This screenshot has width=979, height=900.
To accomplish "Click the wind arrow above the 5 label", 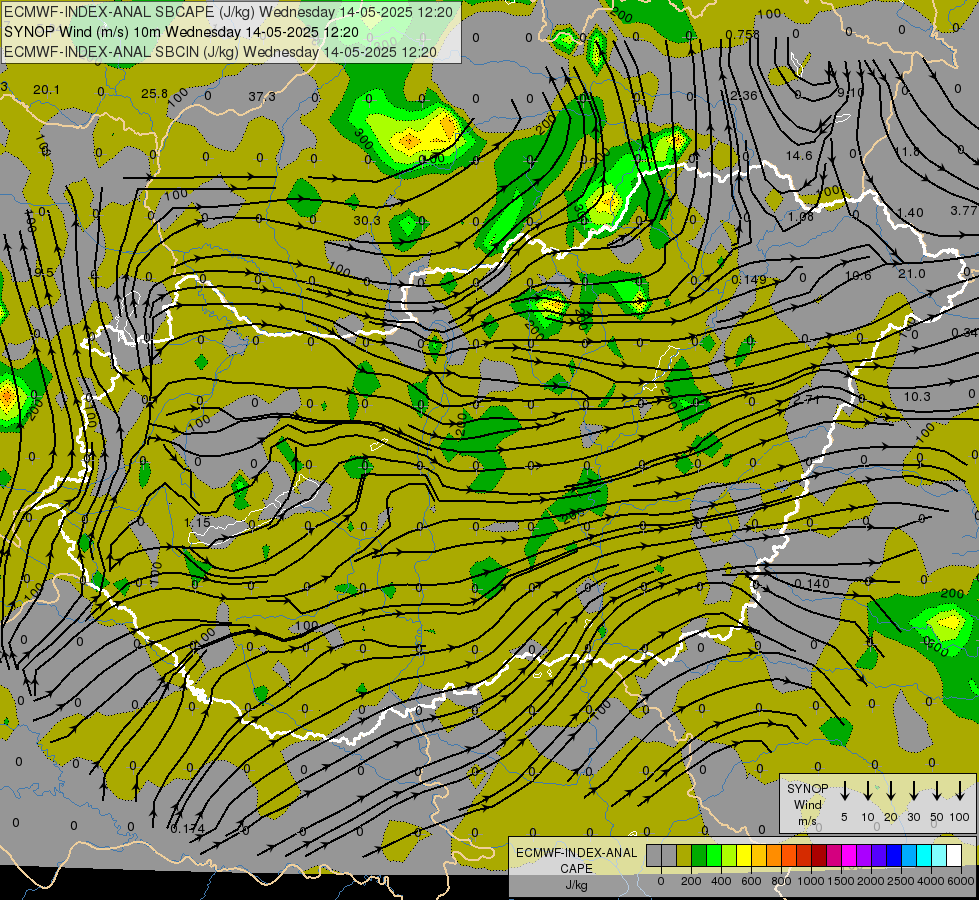I will [x=844, y=790].
